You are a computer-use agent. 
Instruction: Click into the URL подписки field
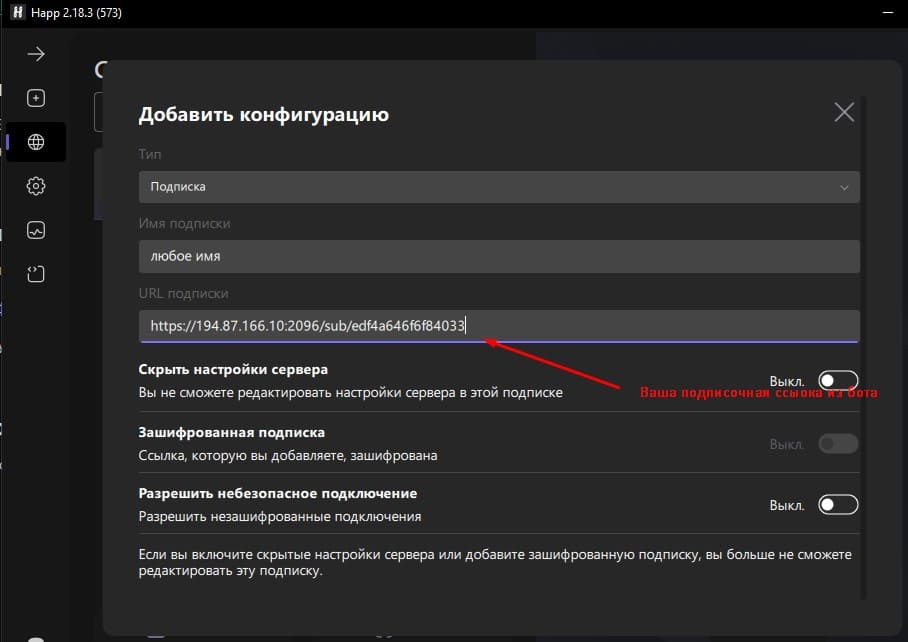[499, 326]
